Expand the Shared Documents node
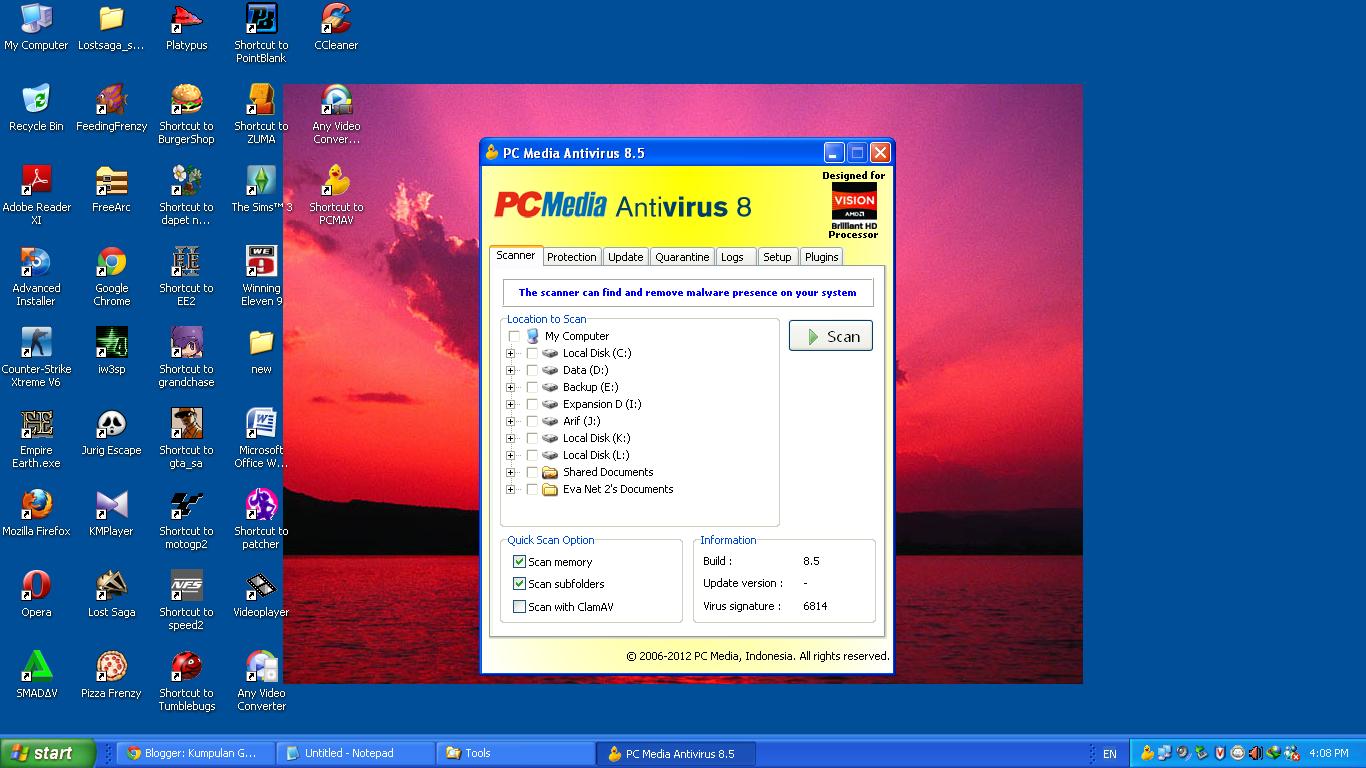 510,472
